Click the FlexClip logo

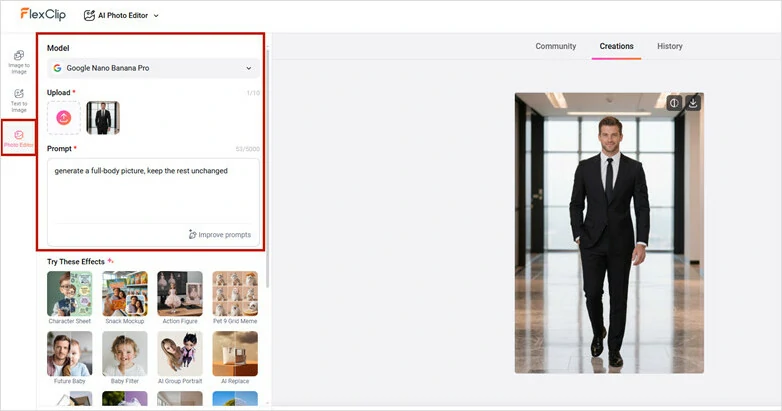[43, 14]
